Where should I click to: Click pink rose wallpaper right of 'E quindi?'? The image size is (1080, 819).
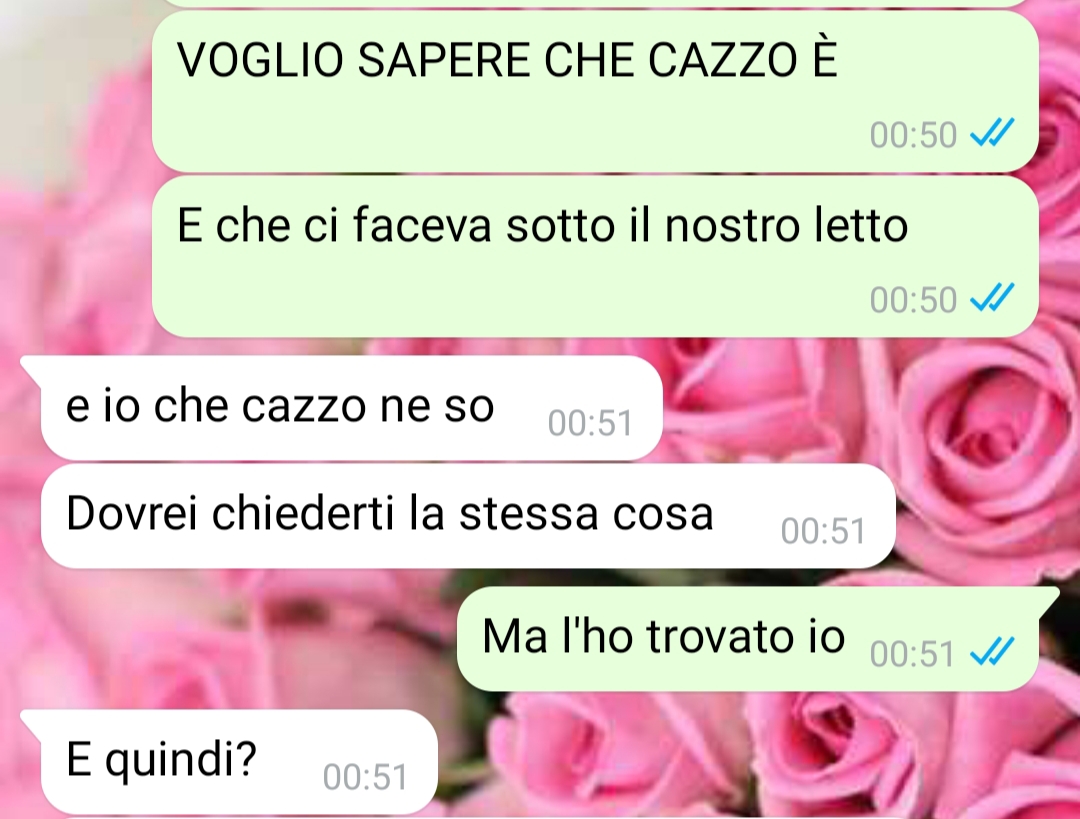click(689, 758)
